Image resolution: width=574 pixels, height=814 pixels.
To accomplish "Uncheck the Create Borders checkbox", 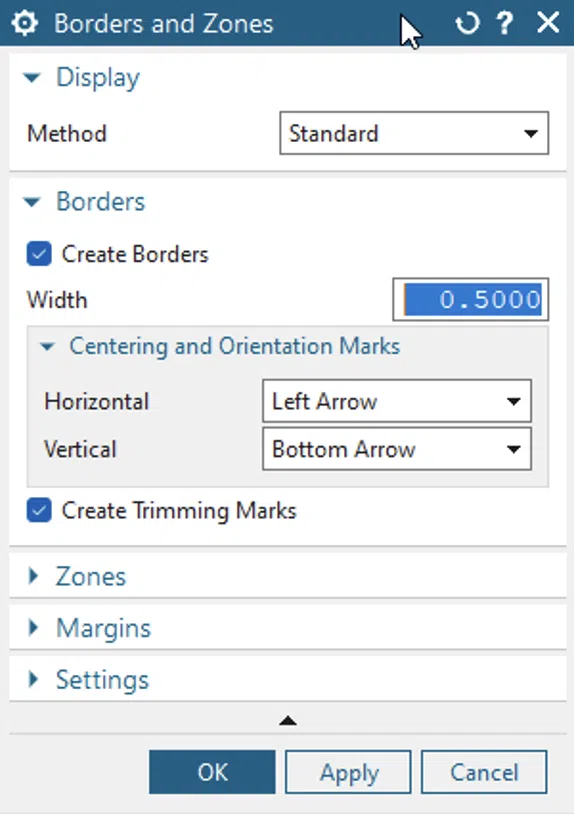I will click(39, 254).
